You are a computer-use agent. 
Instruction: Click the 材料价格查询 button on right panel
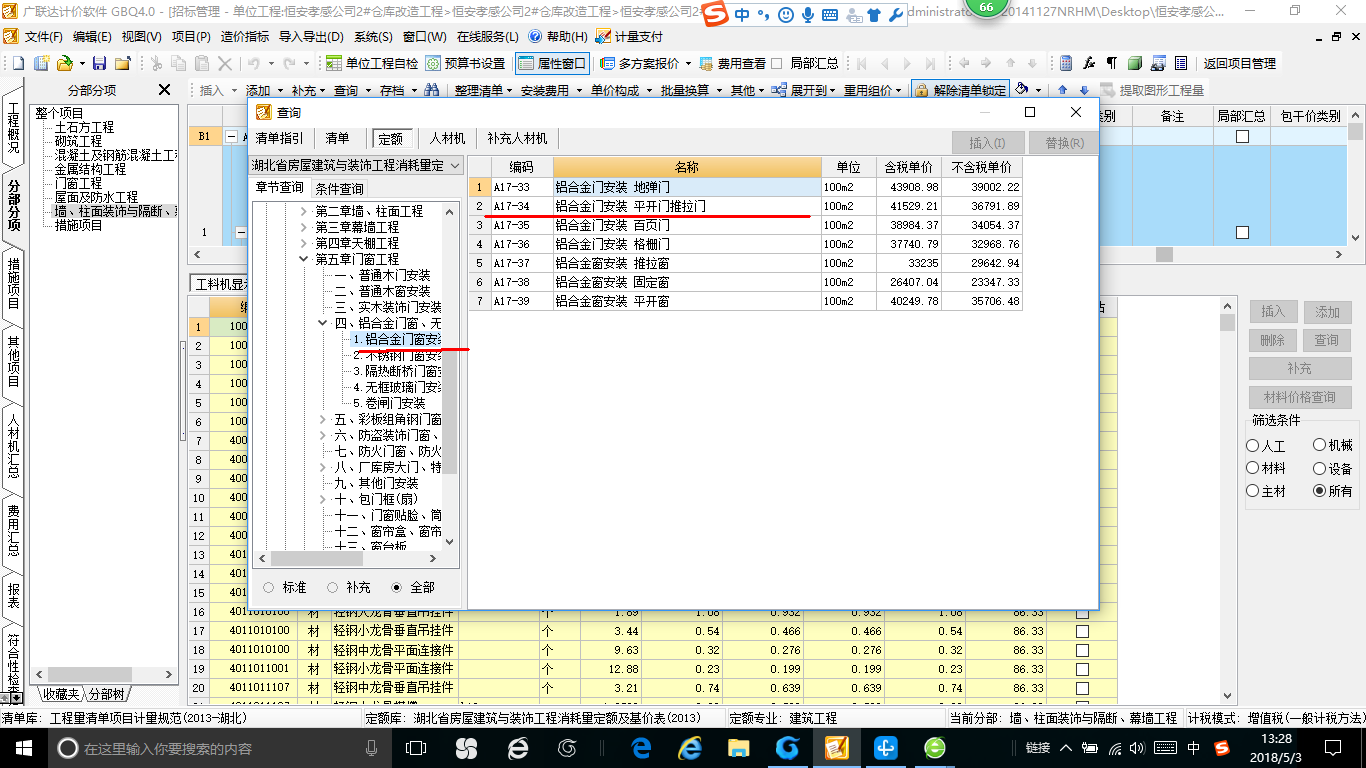pyautogui.click(x=1299, y=397)
